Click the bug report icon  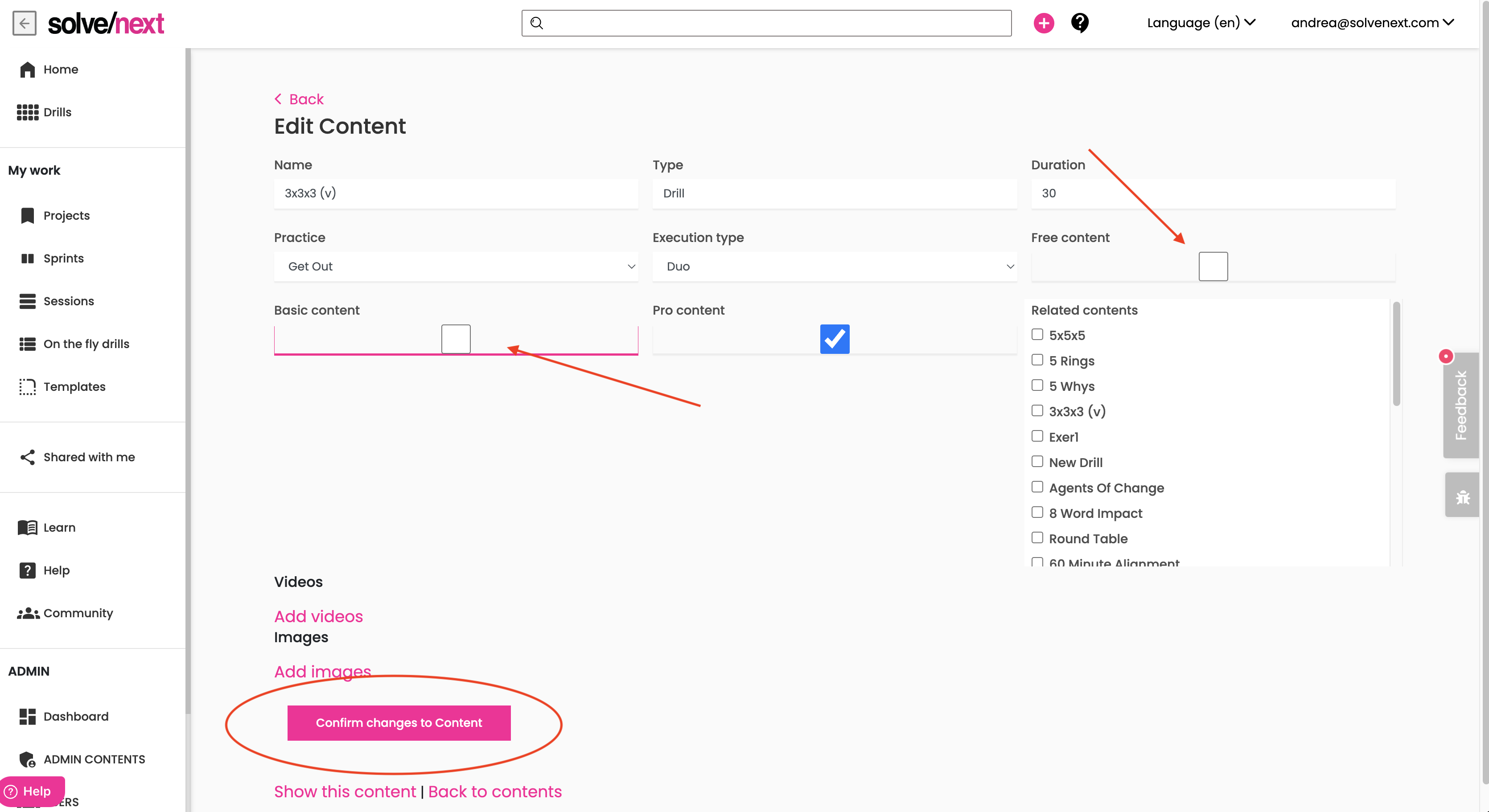tap(1462, 496)
